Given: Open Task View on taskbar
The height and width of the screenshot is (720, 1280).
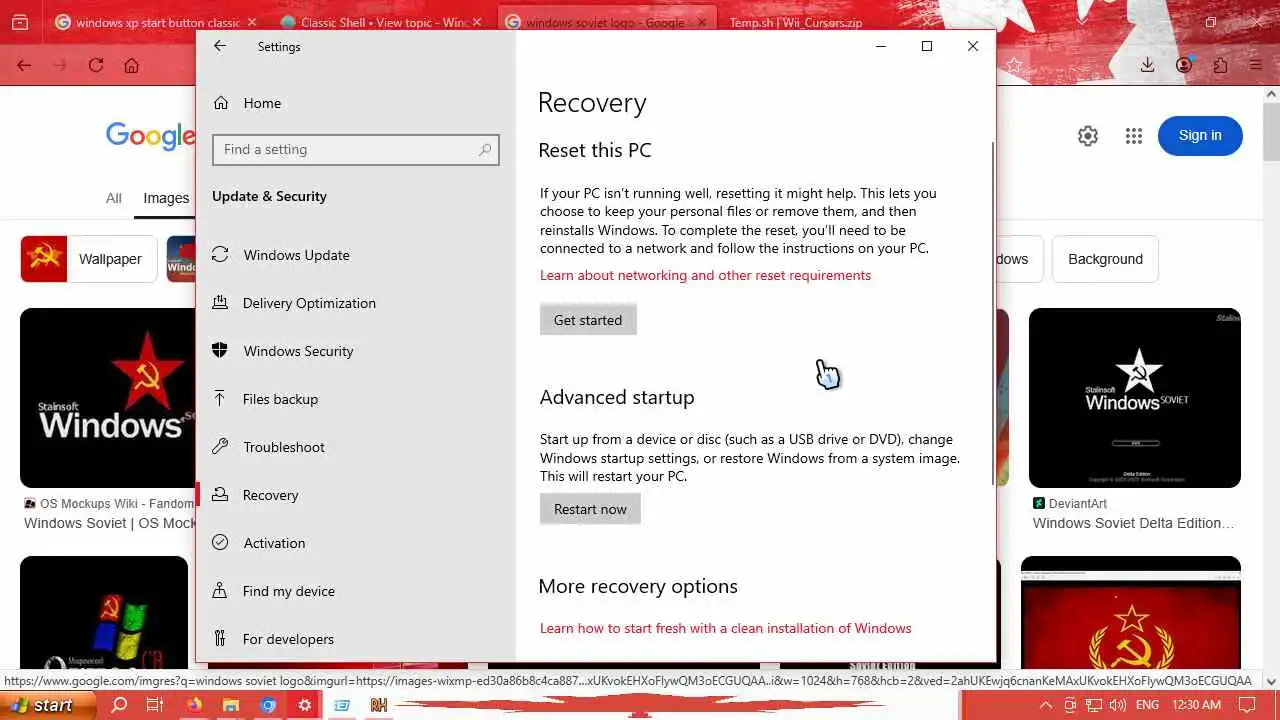Looking at the screenshot, I should [155, 705].
